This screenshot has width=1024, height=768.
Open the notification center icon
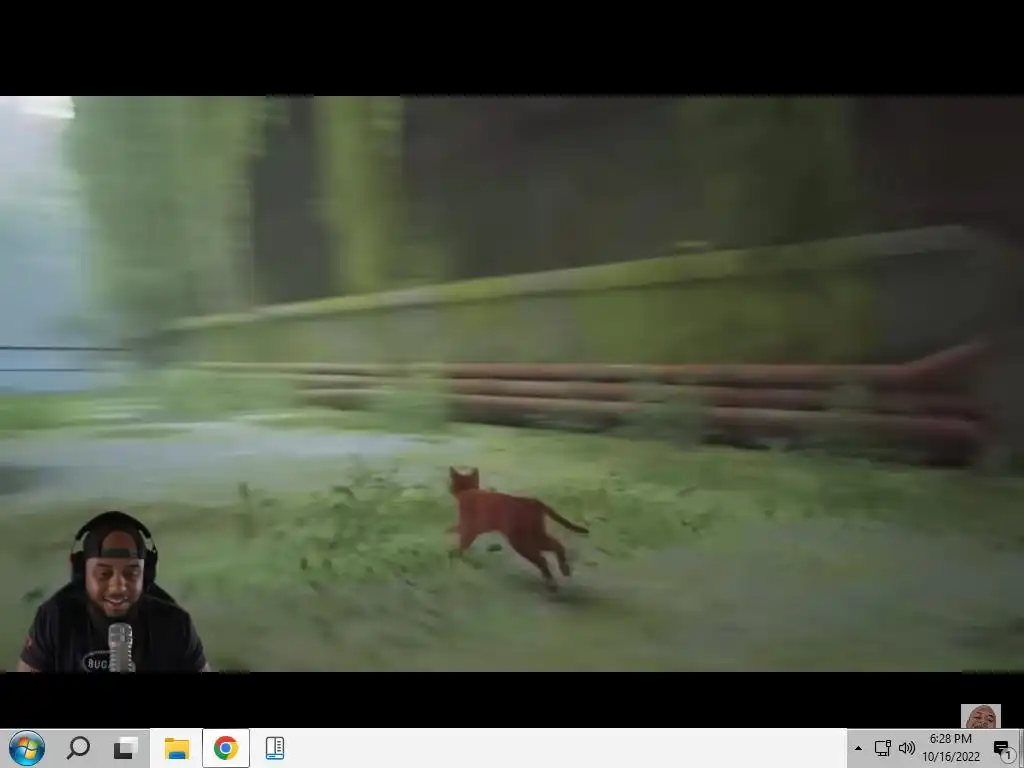1003,749
